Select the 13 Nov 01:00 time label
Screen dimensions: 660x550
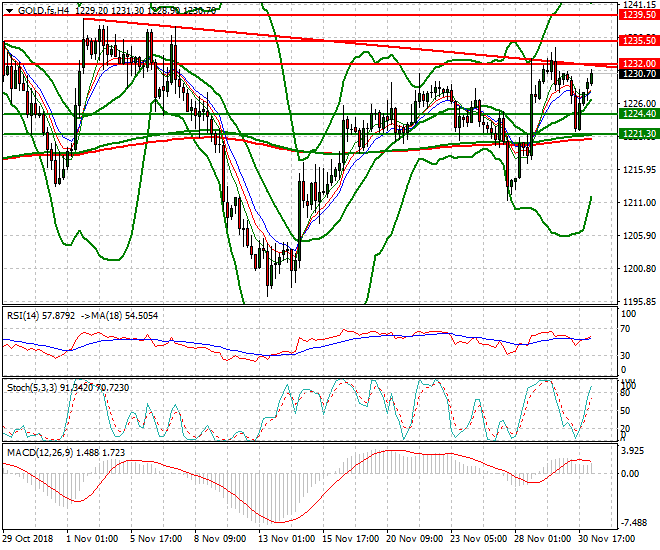tap(287, 539)
